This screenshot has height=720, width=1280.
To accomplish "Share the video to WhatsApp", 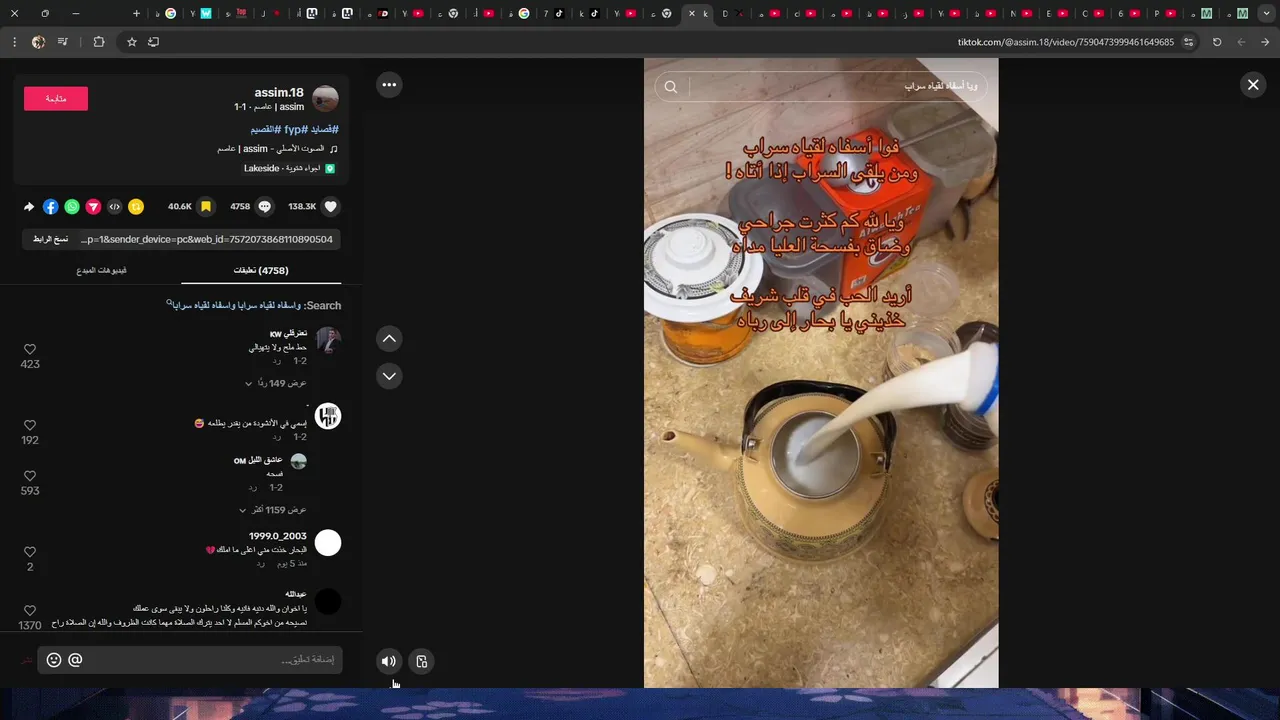I will click(72, 207).
